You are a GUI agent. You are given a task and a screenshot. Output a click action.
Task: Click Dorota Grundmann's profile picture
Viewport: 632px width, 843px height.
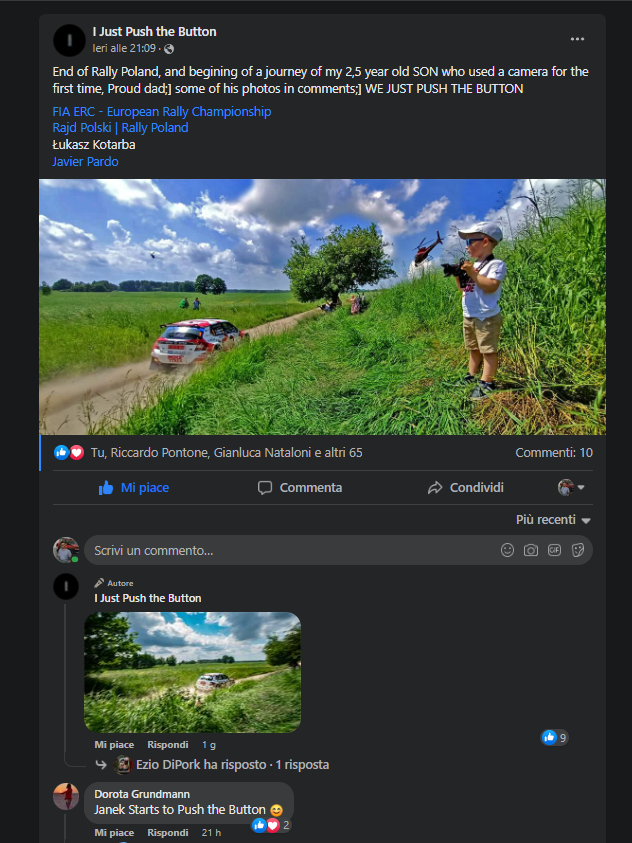(66, 796)
